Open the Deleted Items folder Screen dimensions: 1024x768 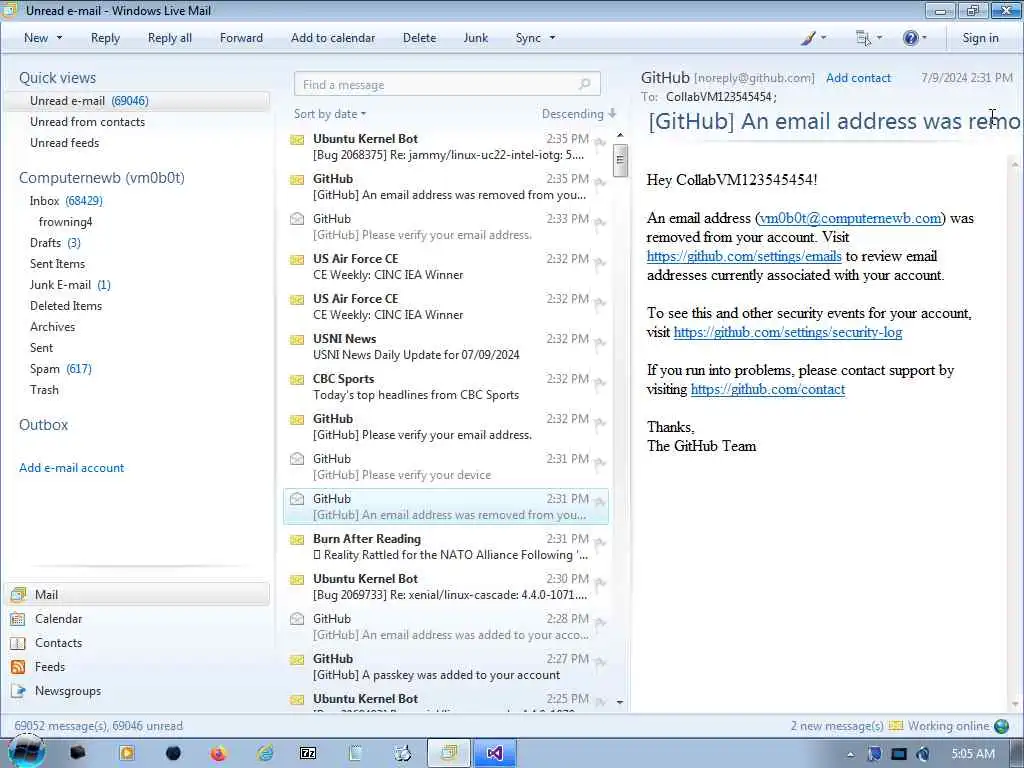click(x=66, y=306)
